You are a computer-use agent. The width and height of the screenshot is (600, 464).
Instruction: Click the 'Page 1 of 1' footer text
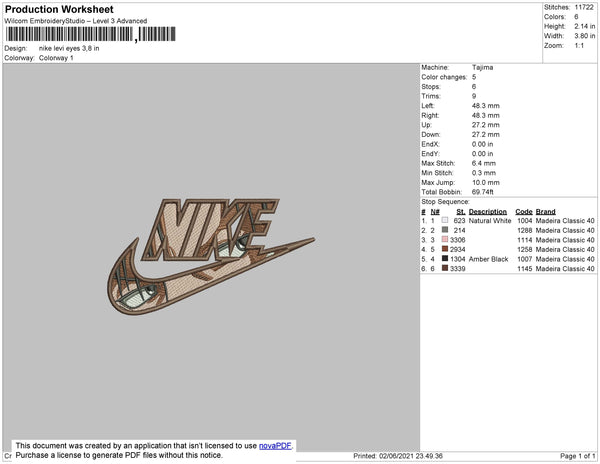577,456
